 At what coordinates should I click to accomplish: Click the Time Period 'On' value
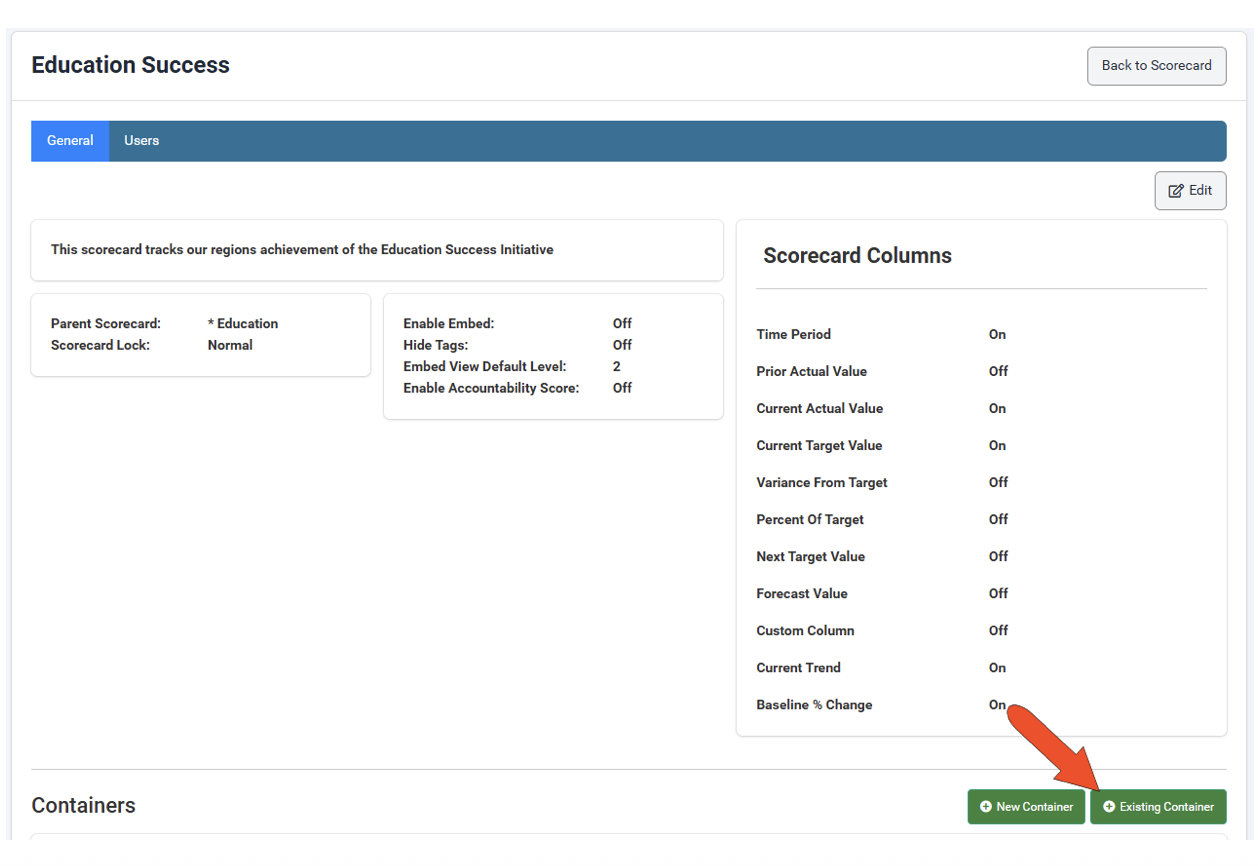(997, 335)
